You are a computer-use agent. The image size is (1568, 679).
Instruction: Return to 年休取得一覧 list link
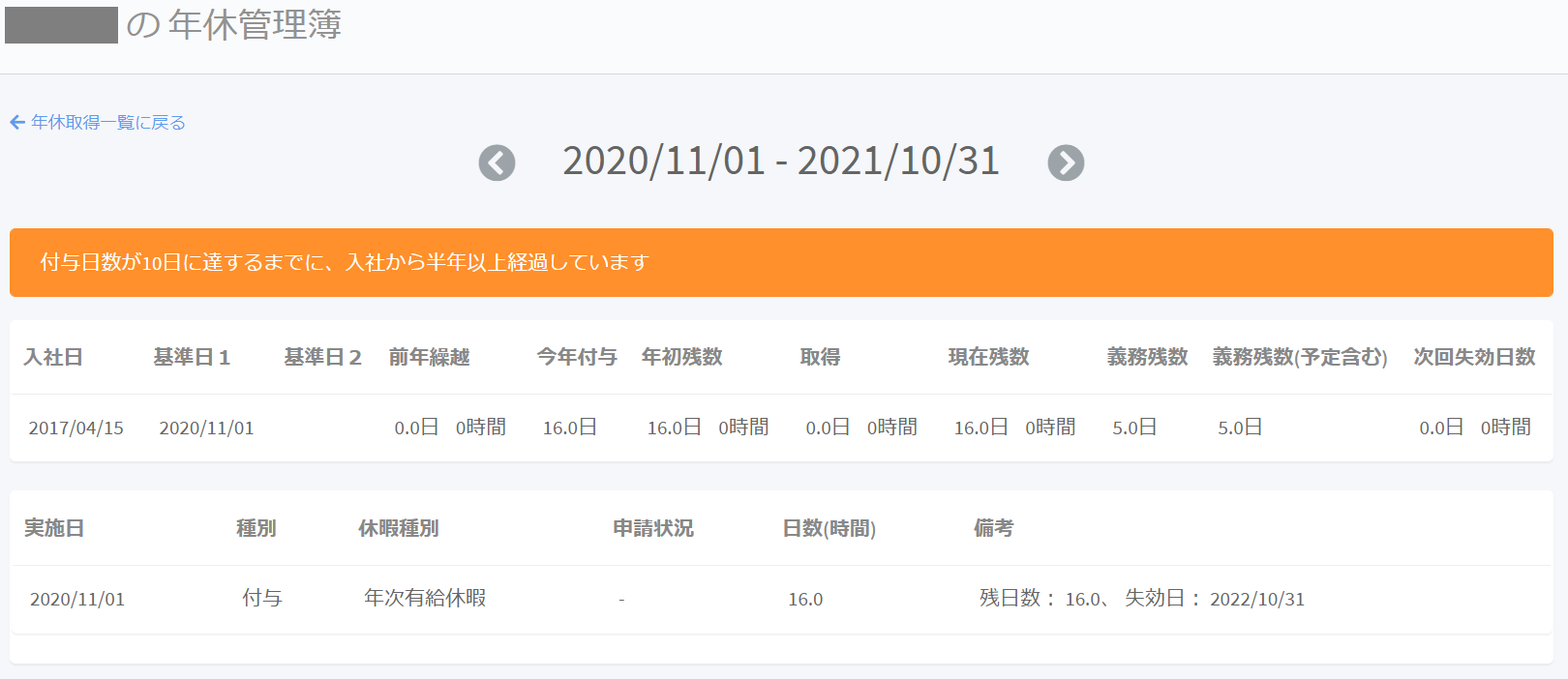(98, 122)
